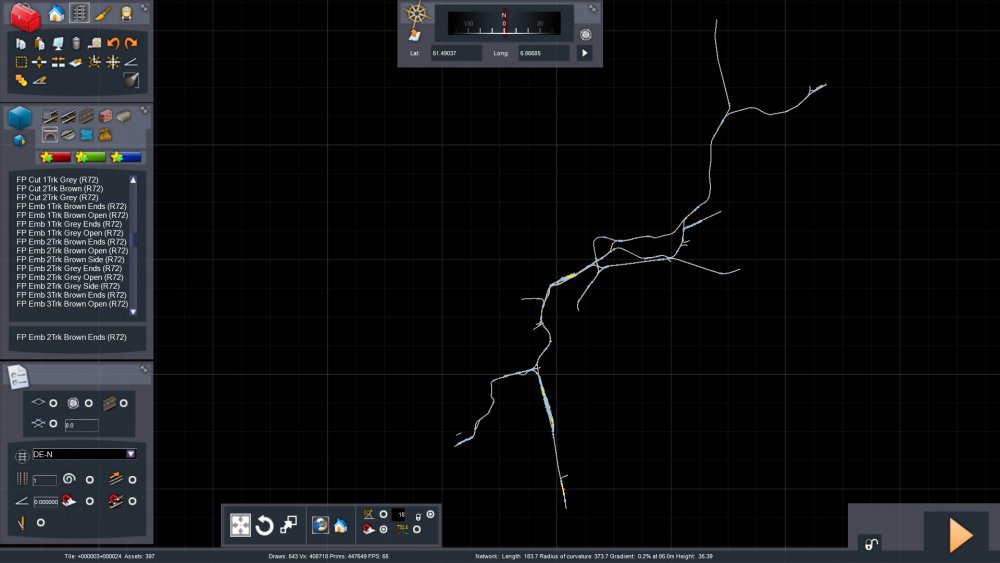
Task: Toggle the spiral easement option radio
Action: 89,480
